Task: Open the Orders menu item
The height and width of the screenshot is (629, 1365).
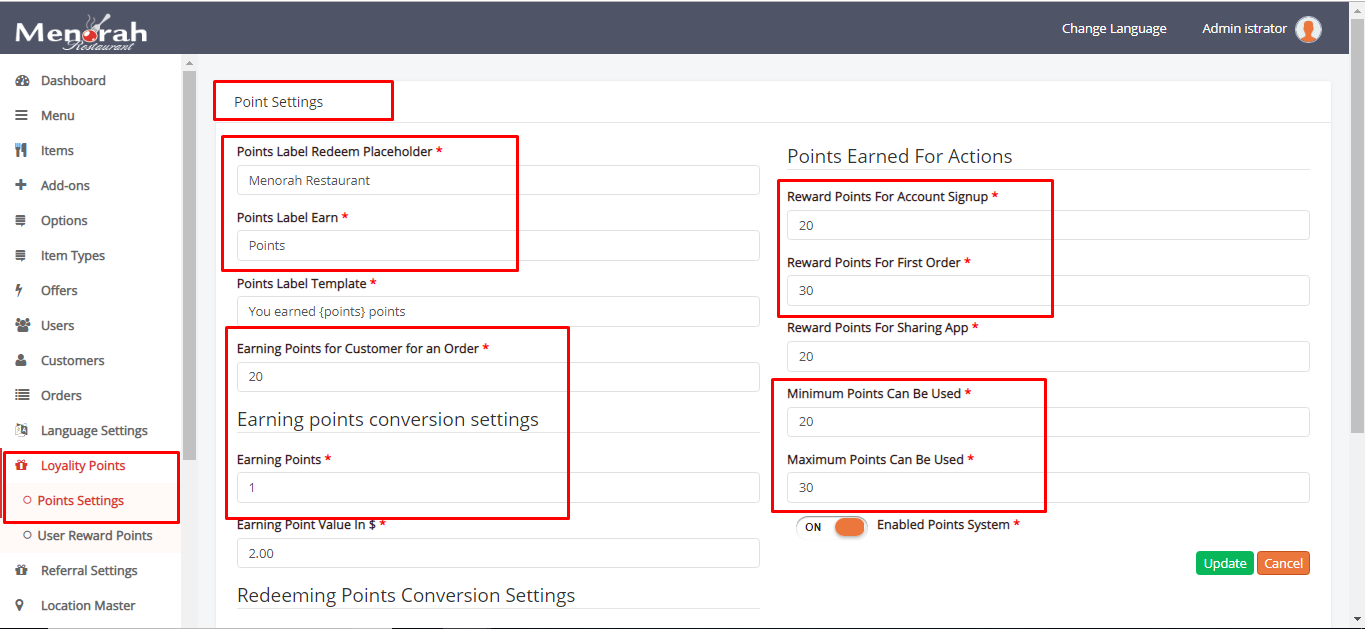Action: (61, 396)
